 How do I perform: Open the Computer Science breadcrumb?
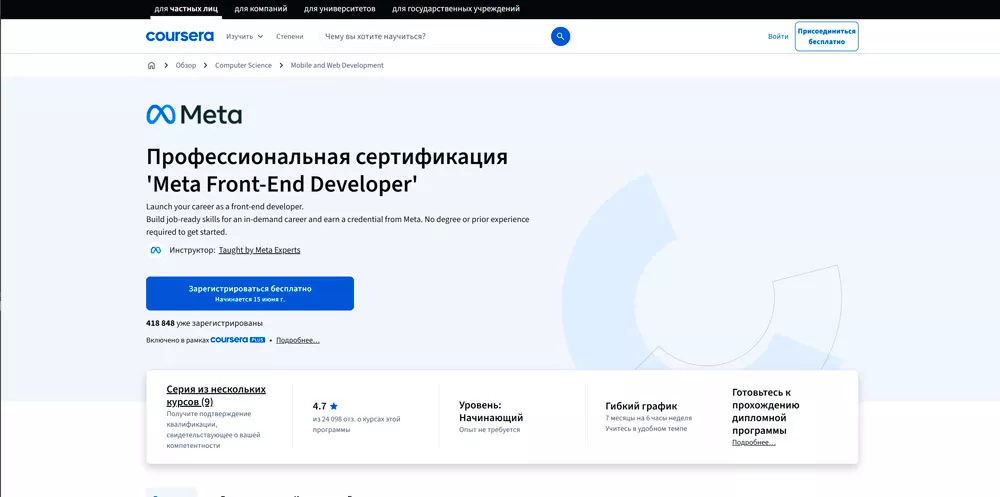click(243, 65)
